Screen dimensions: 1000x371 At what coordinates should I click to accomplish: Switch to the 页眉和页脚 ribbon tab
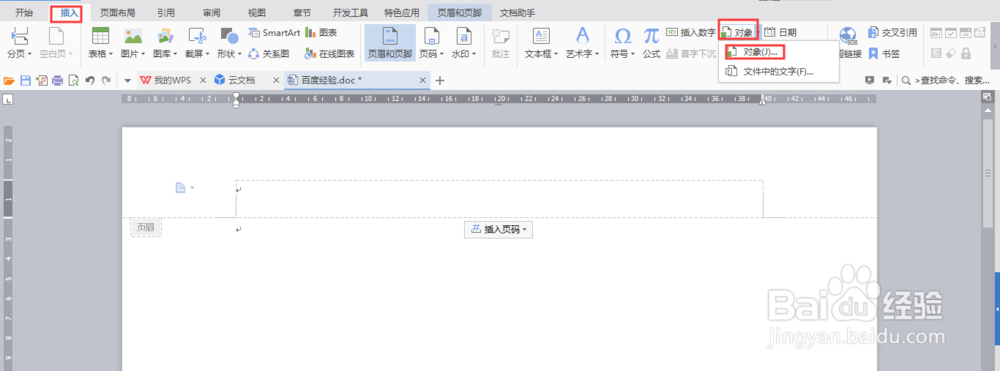(459, 12)
